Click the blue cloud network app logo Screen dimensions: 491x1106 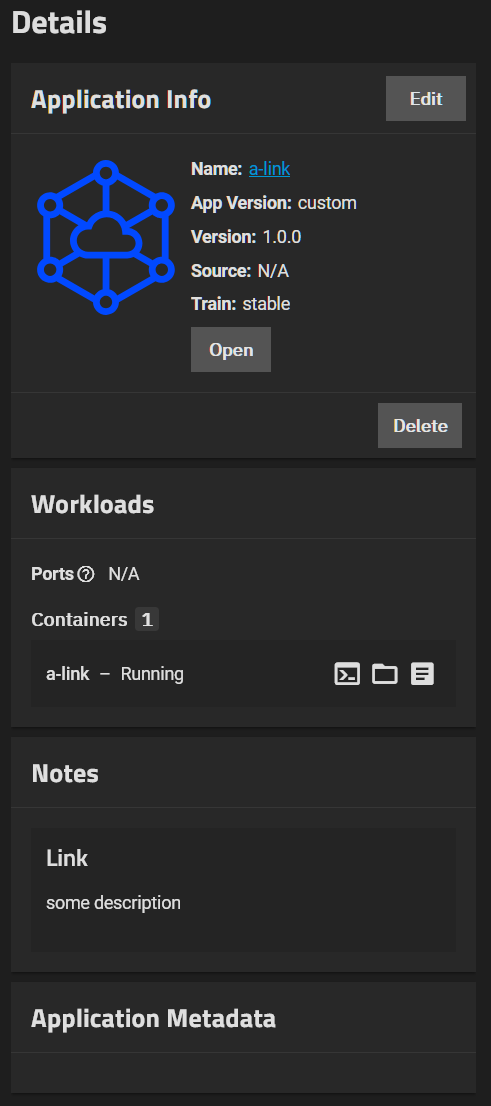point(105,237)
